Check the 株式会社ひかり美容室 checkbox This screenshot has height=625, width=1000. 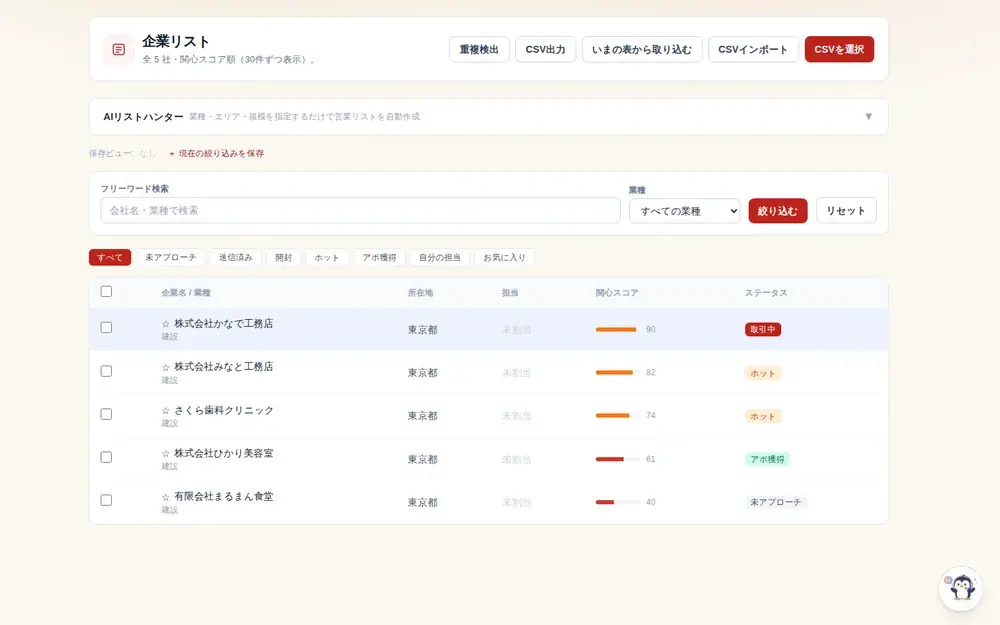107,457
